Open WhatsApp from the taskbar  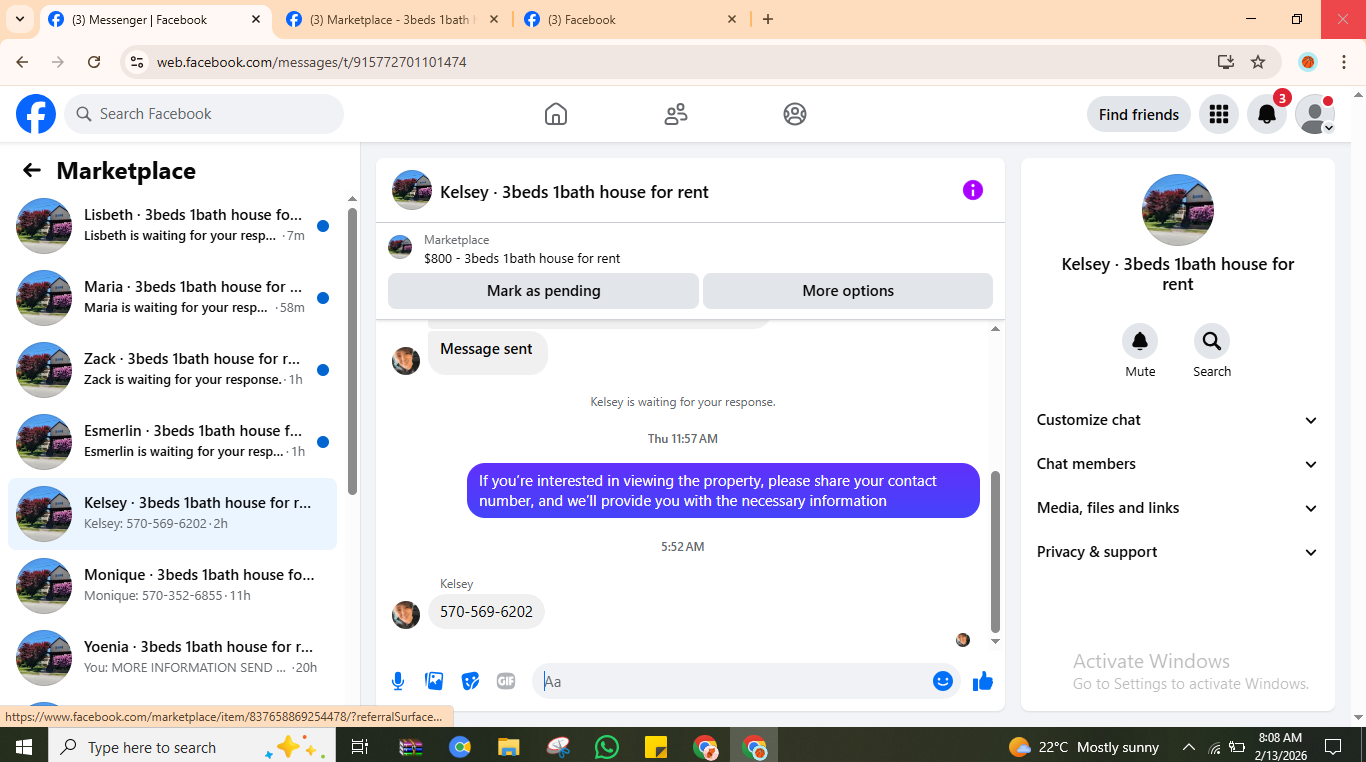(607, 747)
